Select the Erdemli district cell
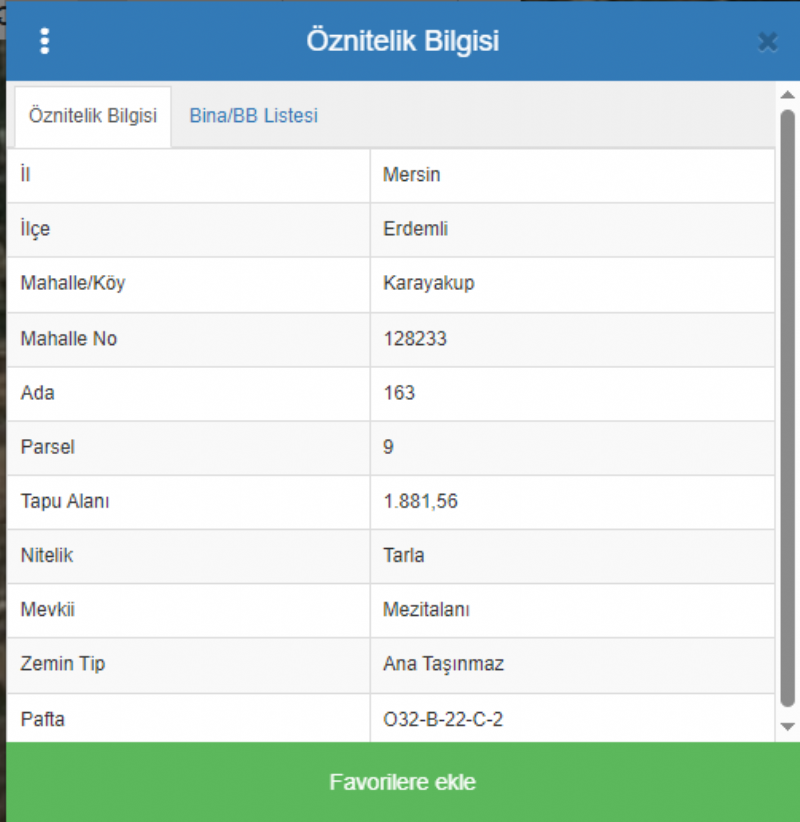800x822 pixels. tap(415, 229)
